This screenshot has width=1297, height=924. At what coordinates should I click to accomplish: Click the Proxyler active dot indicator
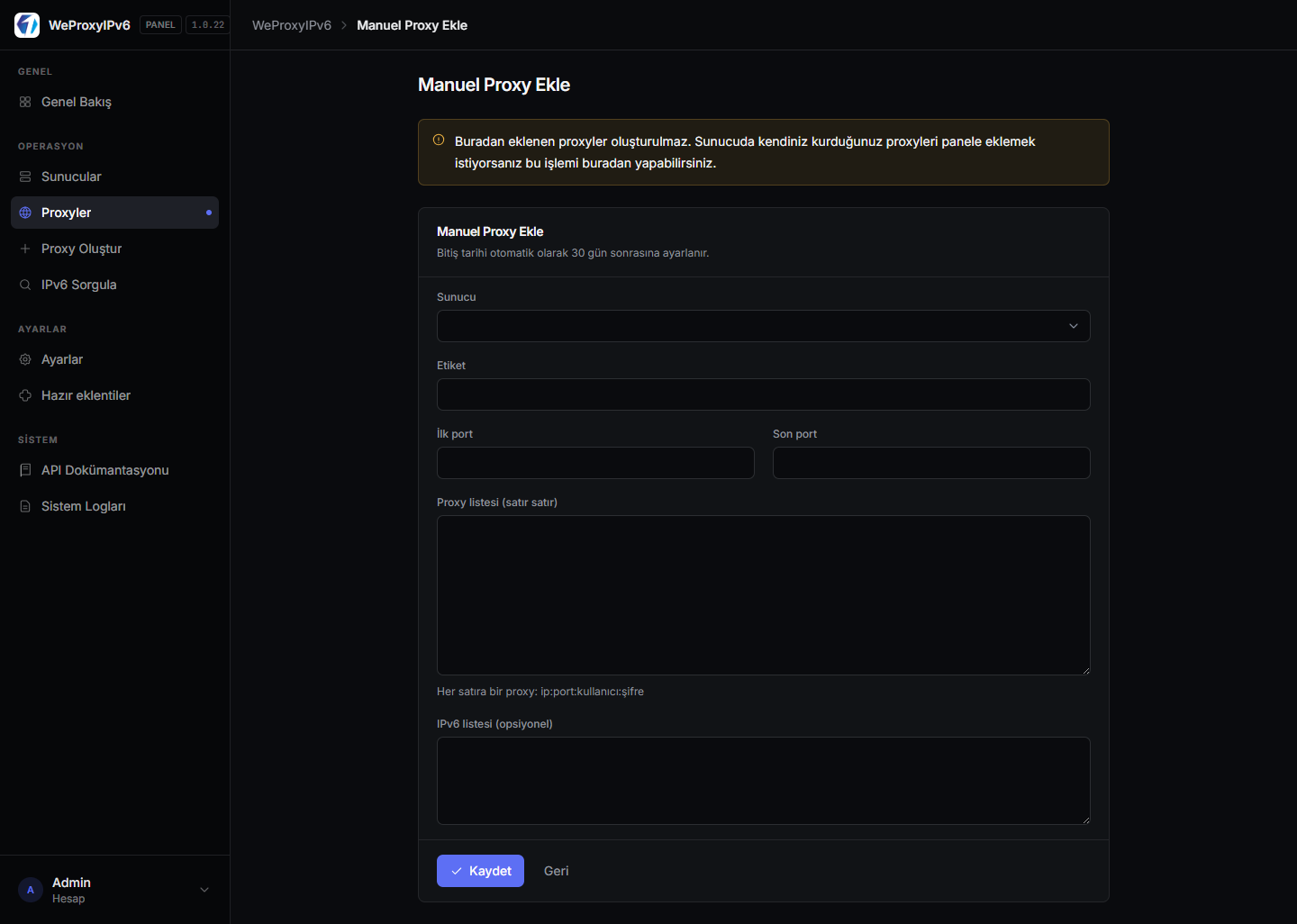coord(209,213)
